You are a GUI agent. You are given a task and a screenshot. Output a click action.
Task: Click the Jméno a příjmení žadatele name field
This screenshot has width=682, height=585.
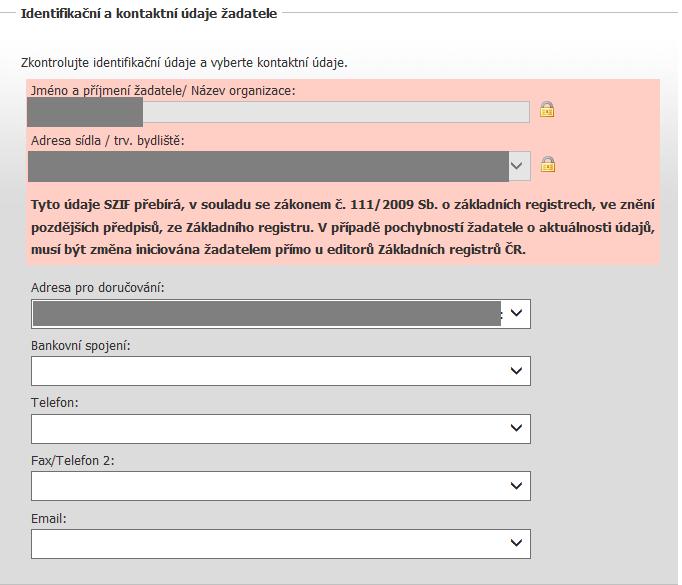278,112
